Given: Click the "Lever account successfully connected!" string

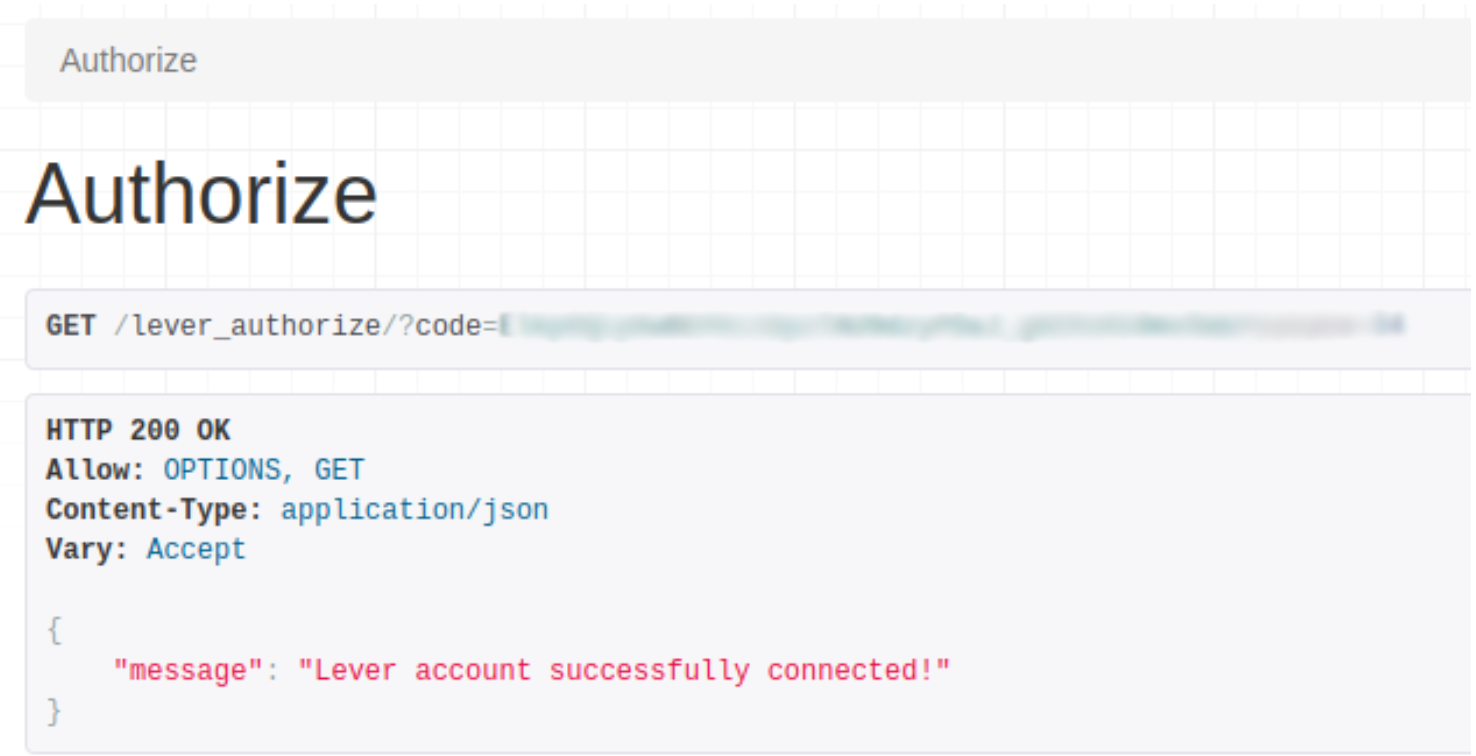Looking at the screenshot, I should [624, 670].
